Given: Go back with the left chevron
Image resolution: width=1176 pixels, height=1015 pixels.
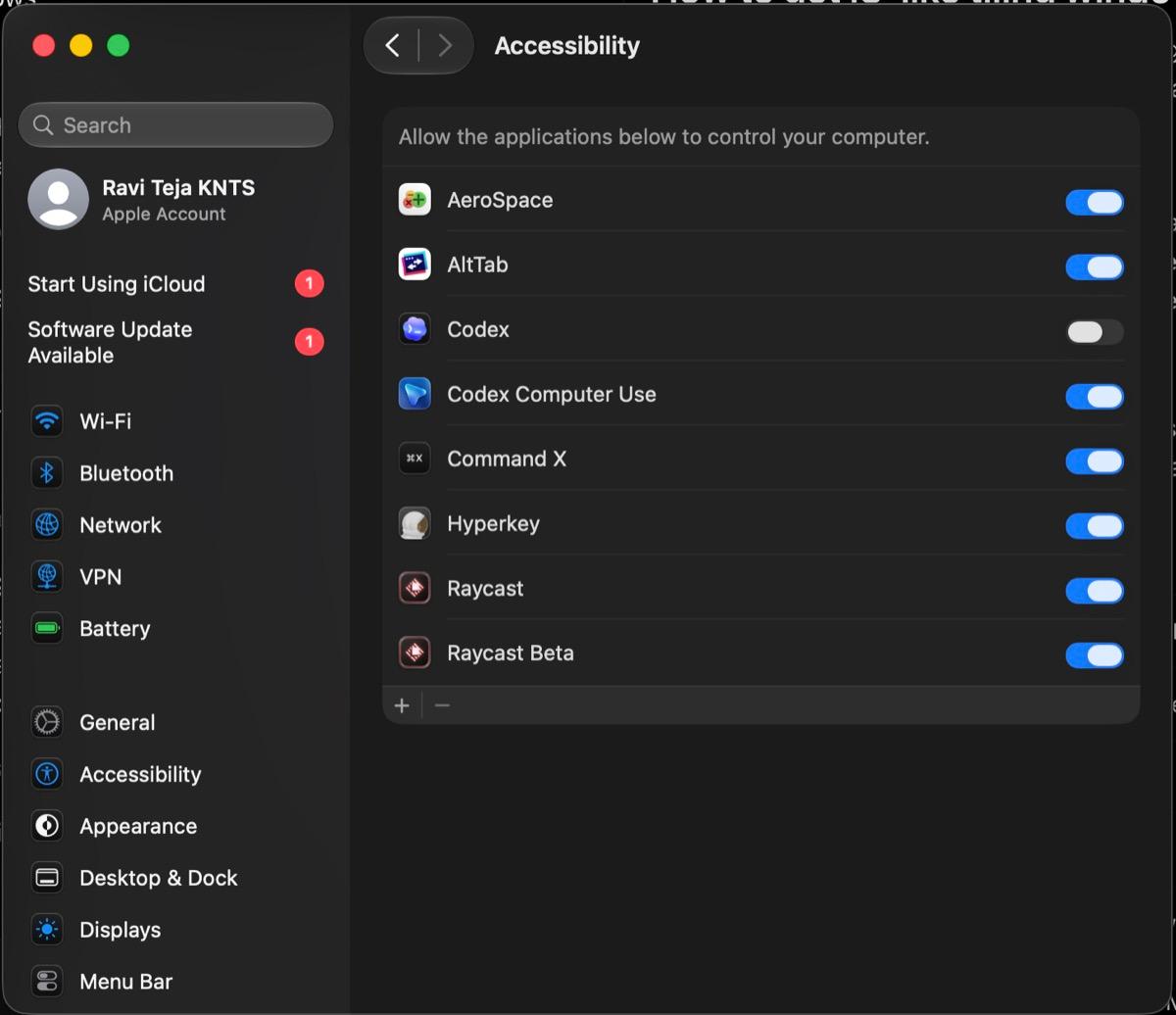Looking at the screenshot, I should coord(392,45).
